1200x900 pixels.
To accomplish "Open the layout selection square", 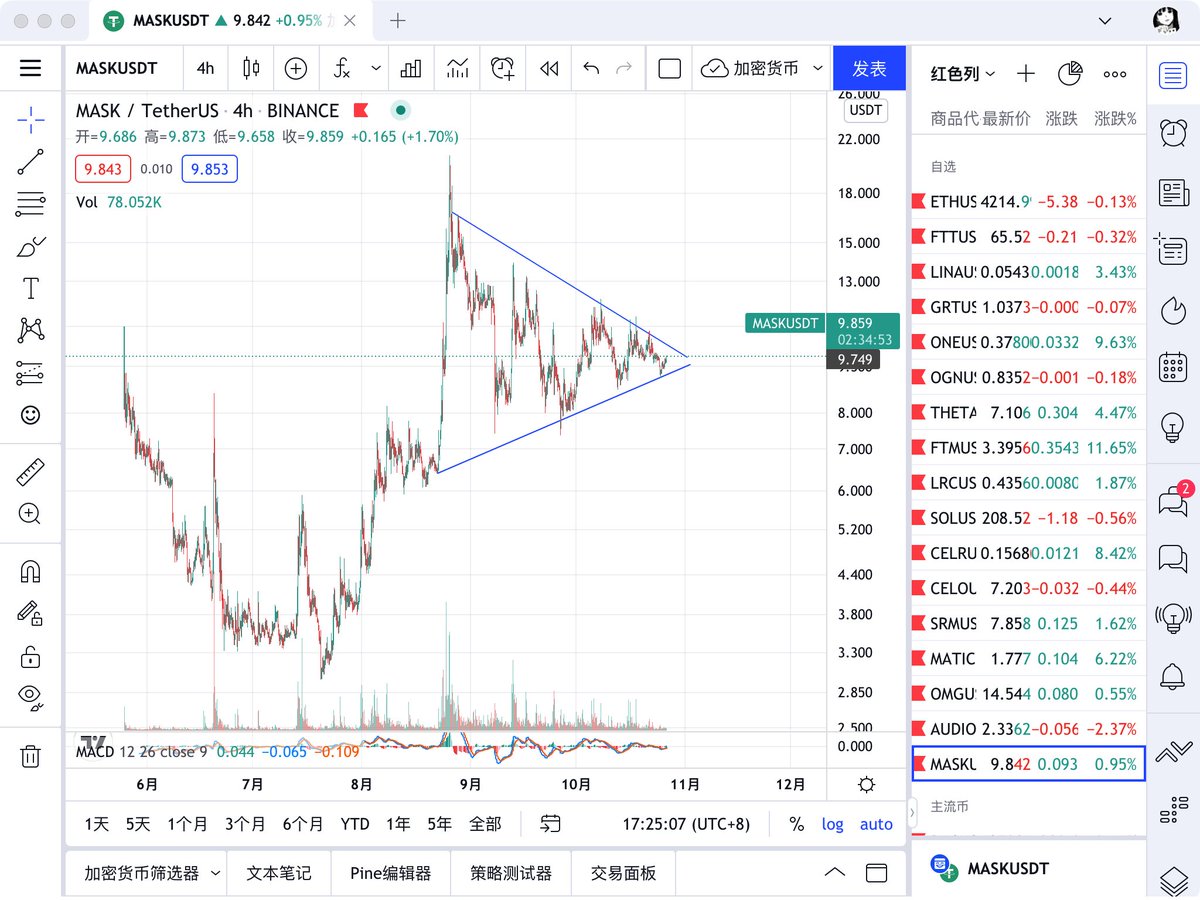I will tap(670, 68).
